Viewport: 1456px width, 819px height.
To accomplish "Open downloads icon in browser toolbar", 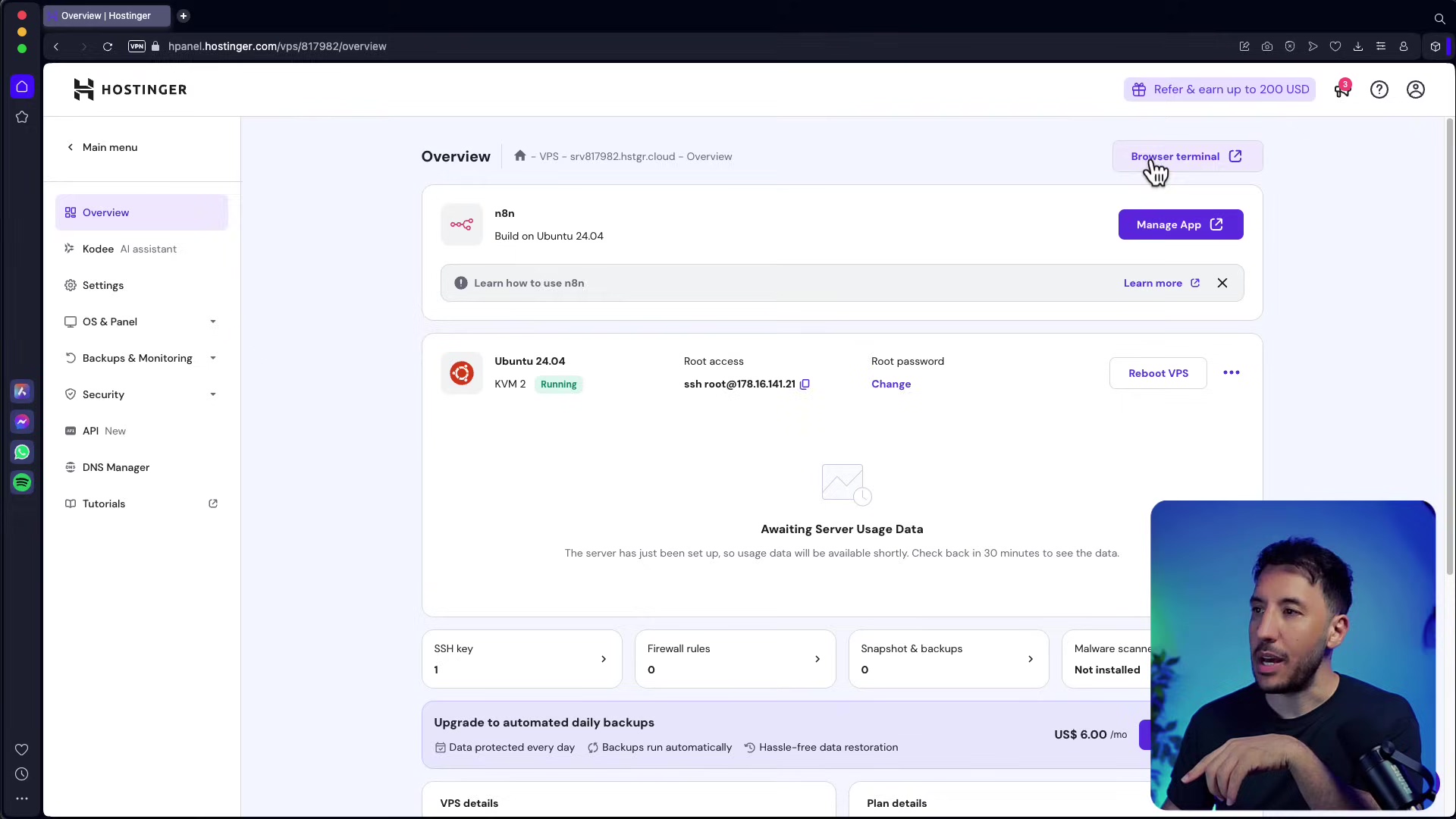I will 1357,46.
